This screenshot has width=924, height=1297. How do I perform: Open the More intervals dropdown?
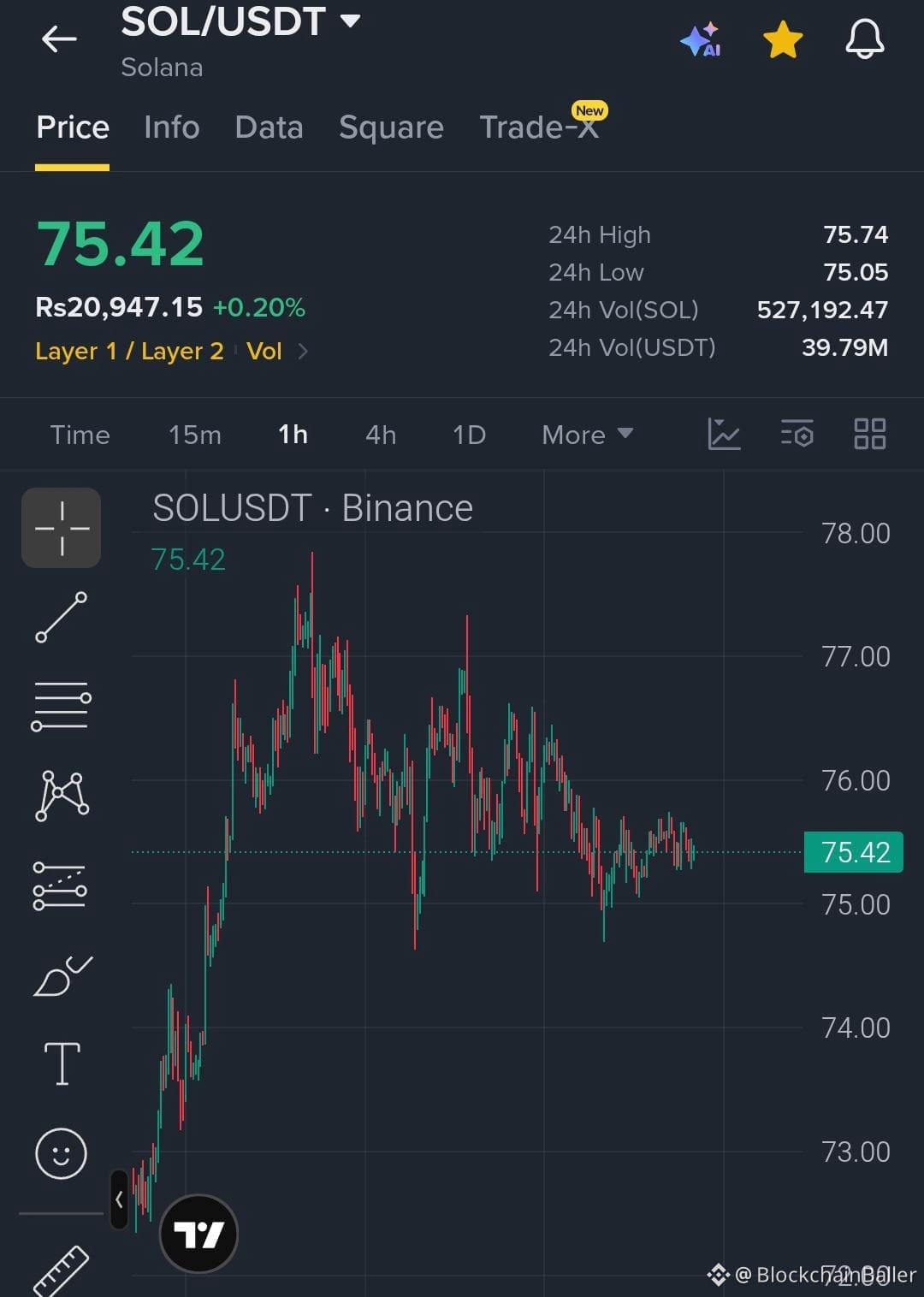[587, 435]
